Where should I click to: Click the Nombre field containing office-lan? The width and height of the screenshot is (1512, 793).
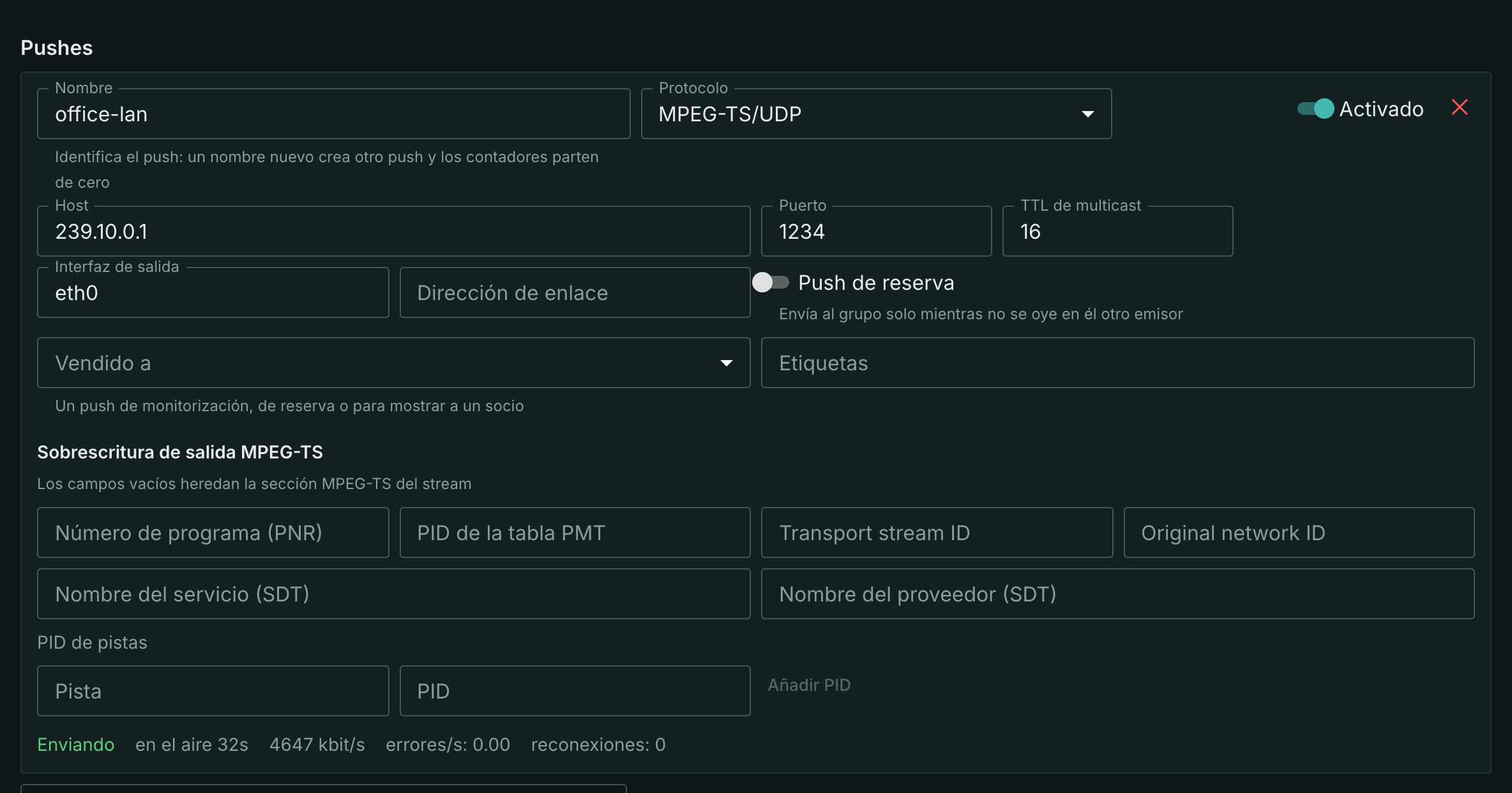tap(333, 114)
